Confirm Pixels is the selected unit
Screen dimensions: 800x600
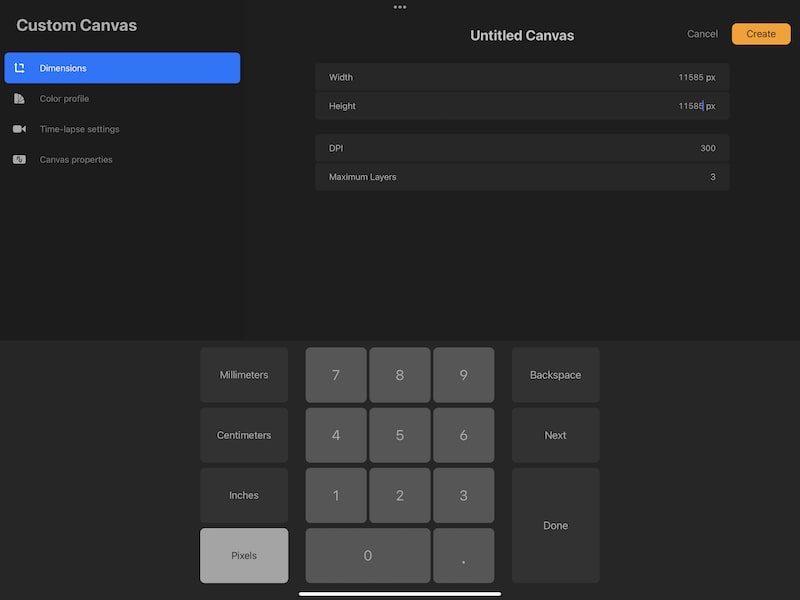point(243,554)
